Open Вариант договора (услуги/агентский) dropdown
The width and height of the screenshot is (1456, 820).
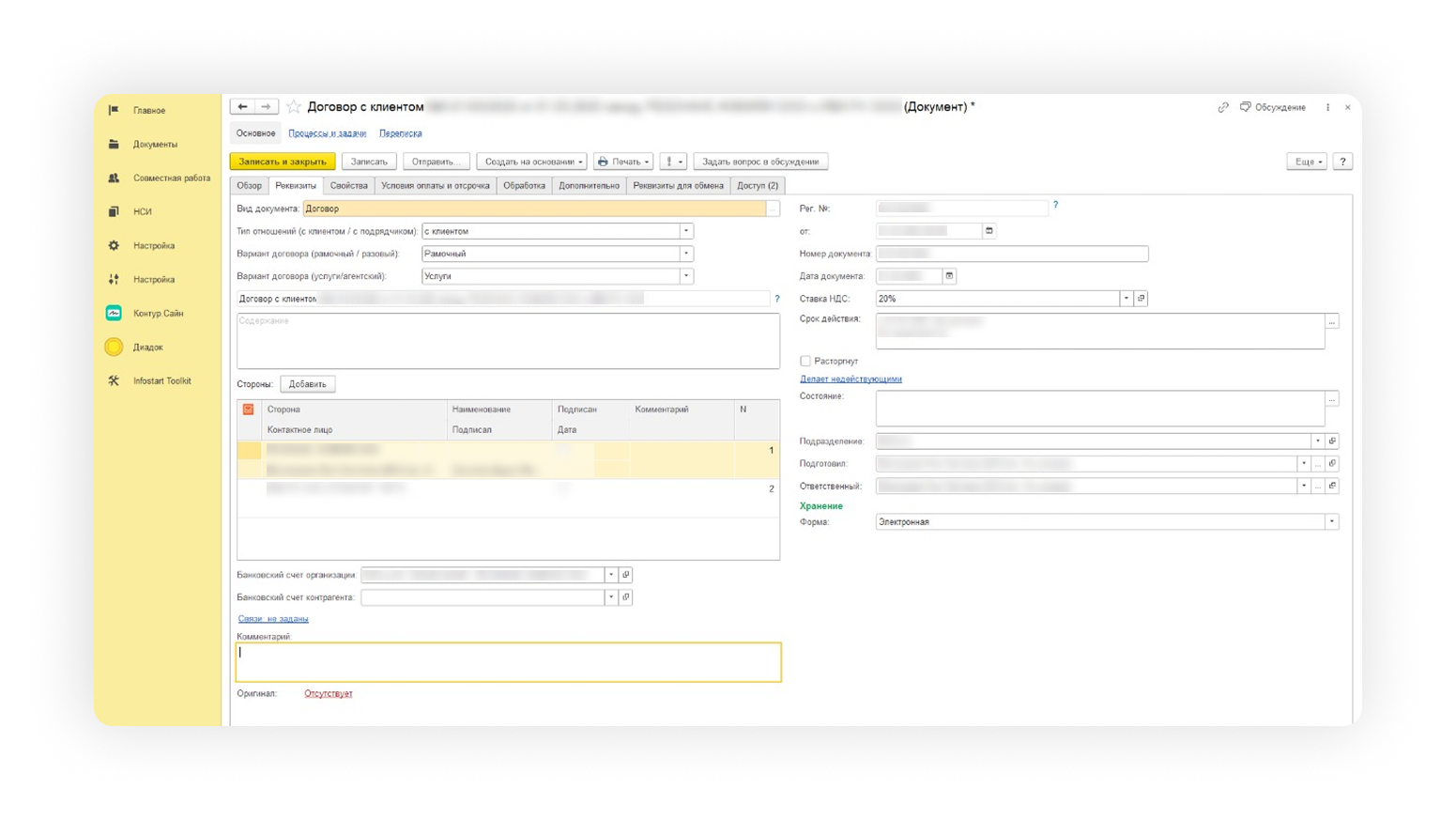point(686,276)
